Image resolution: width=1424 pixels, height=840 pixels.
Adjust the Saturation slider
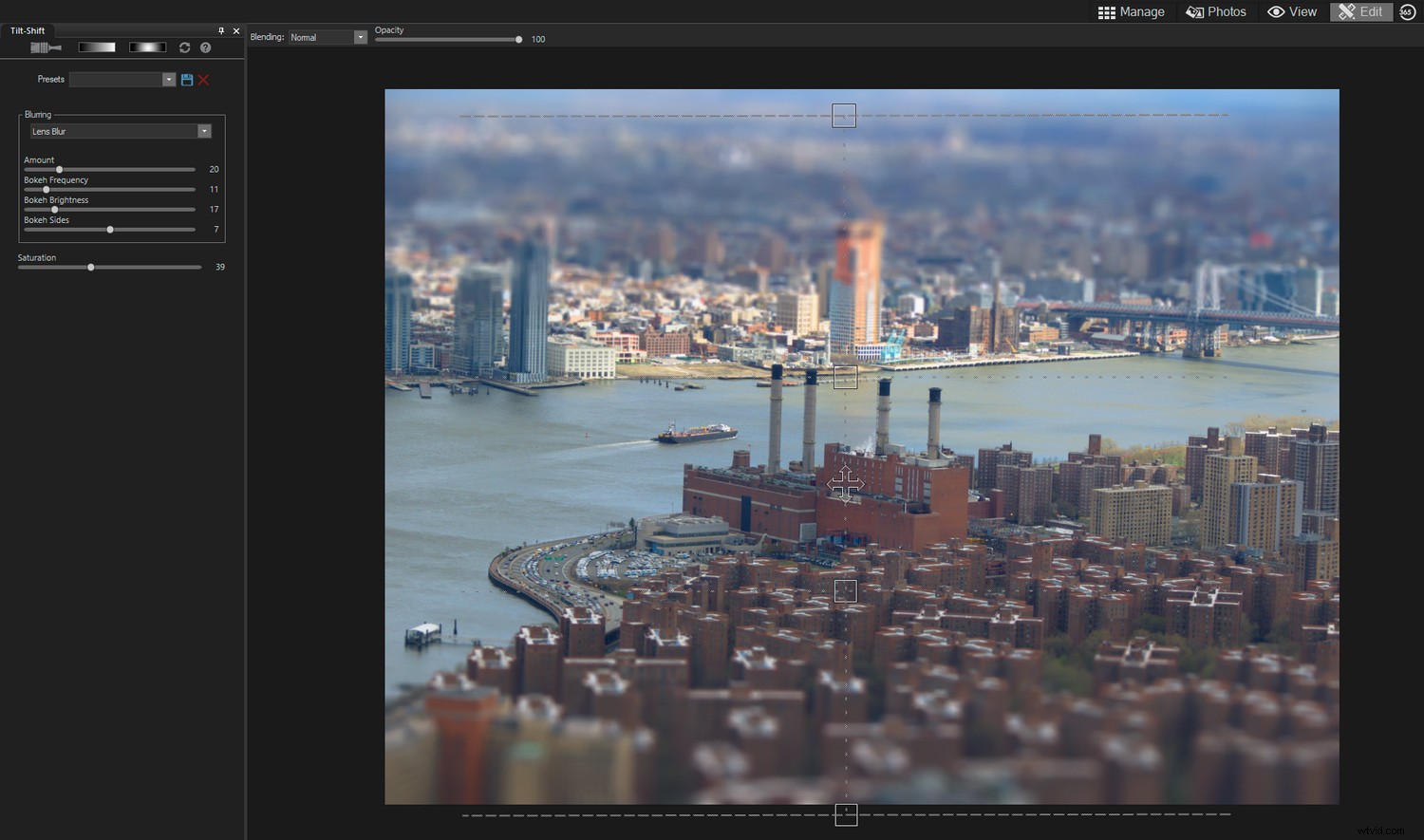[90, 267]
